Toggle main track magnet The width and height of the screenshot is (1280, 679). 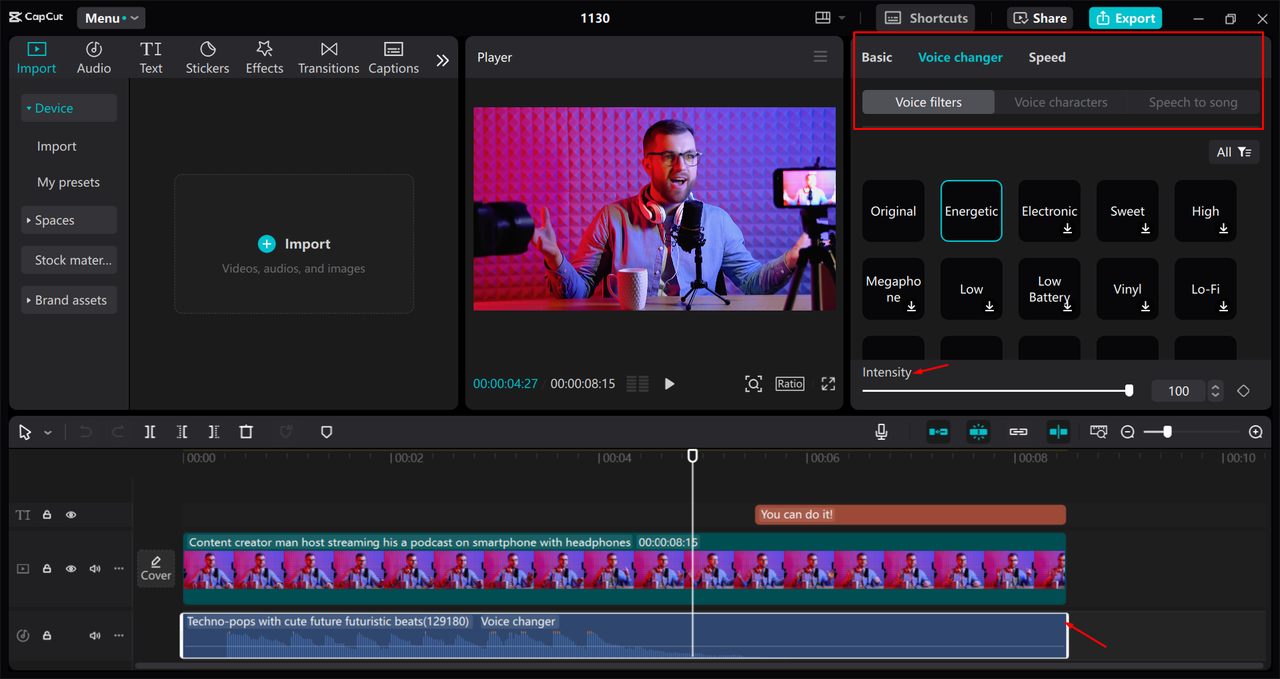click(x=938, y=432)
